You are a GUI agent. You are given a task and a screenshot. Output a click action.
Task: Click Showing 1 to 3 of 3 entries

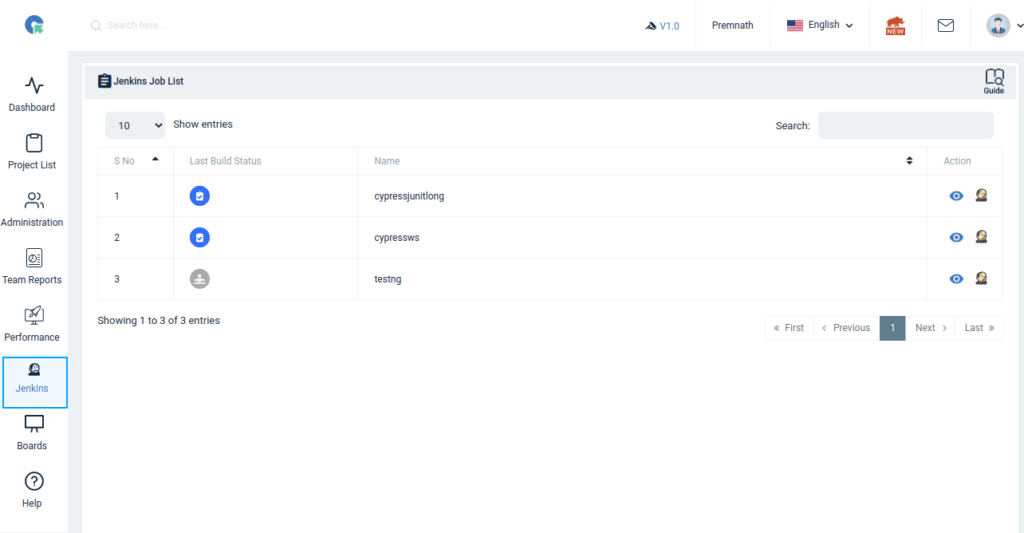pos(159,321)
